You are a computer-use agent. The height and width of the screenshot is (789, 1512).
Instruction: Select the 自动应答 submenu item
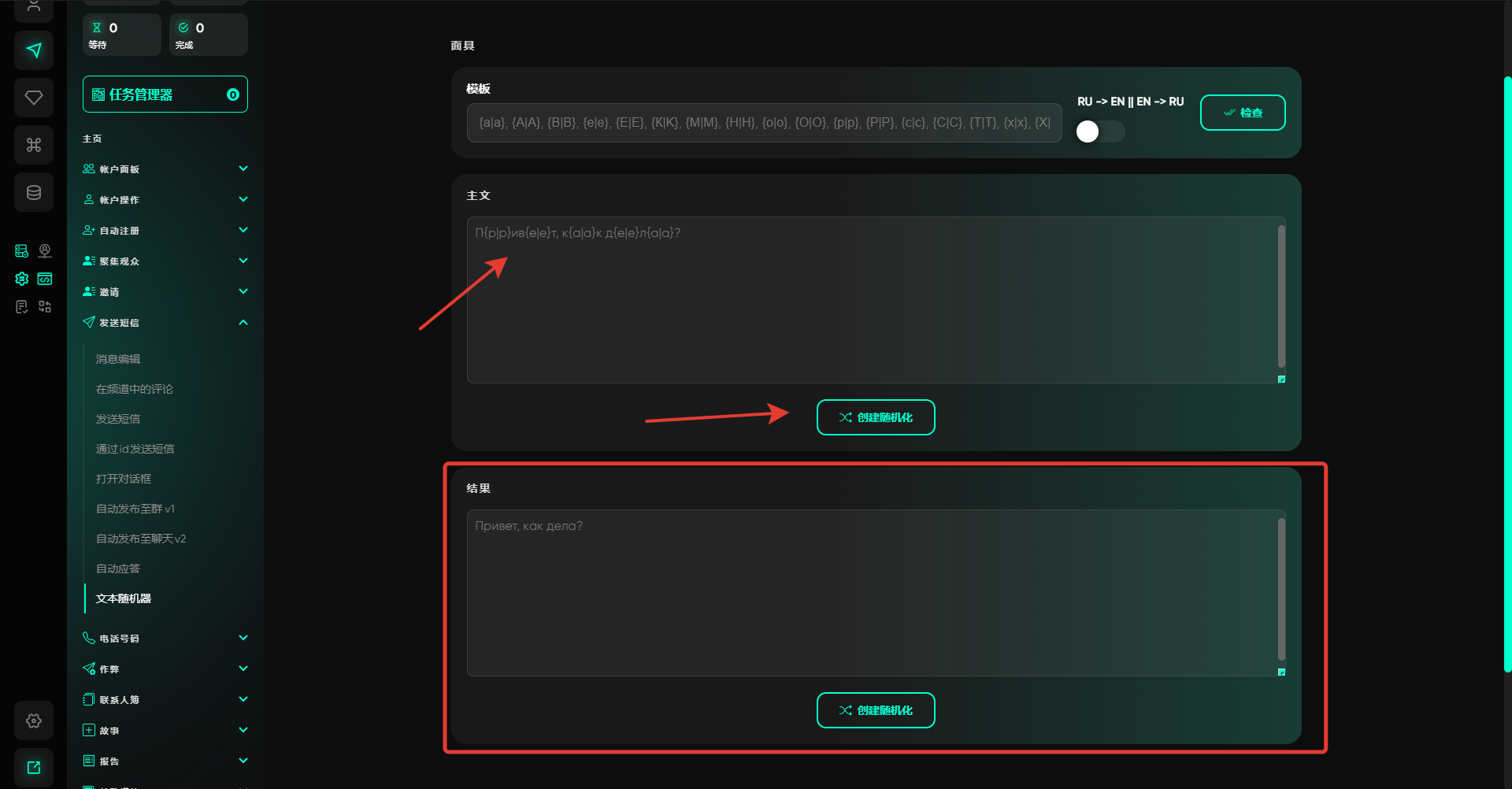pyautogui.click(x=118, y=569)
